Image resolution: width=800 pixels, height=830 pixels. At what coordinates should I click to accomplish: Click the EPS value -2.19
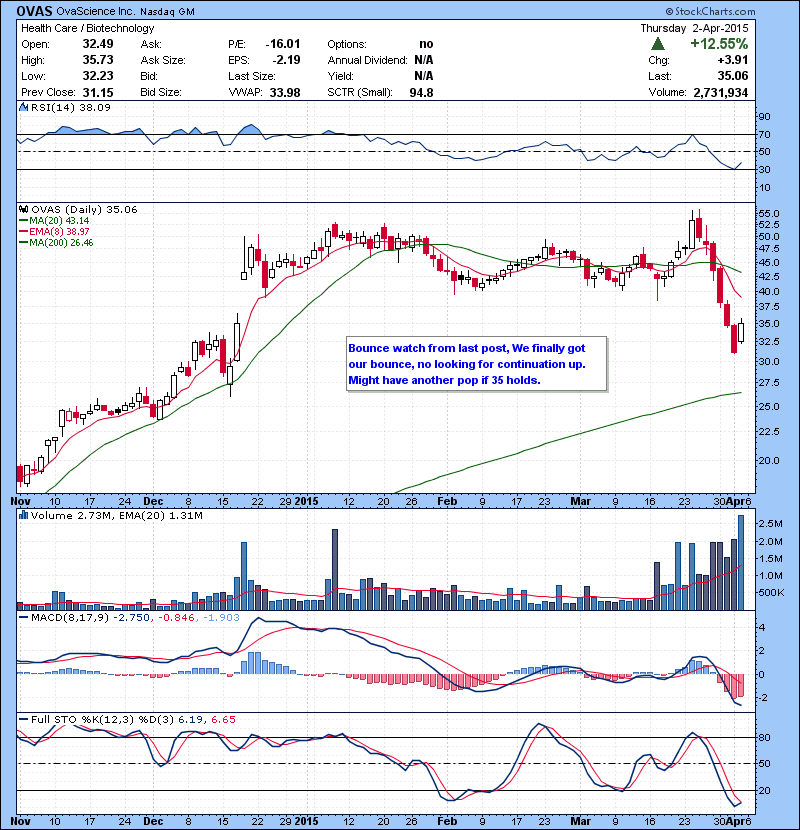286,60
